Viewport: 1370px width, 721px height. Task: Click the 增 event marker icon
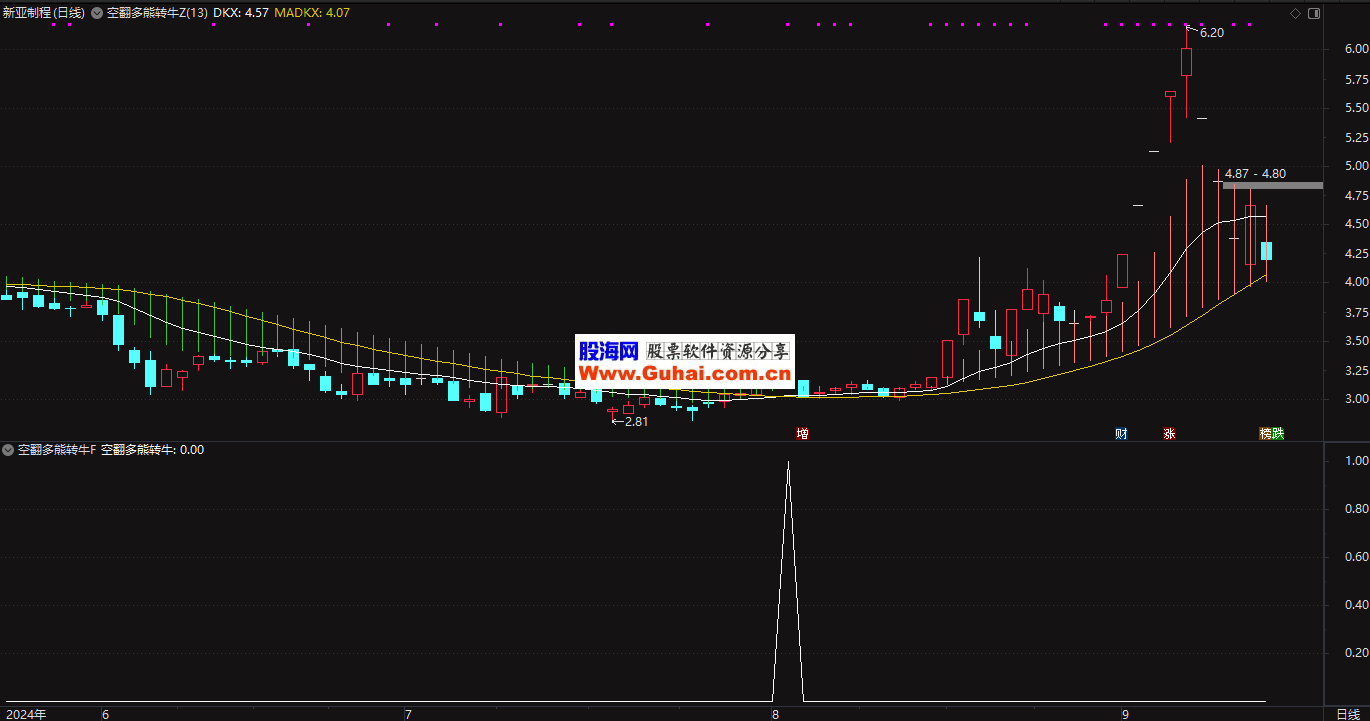(x=802, y=434)
